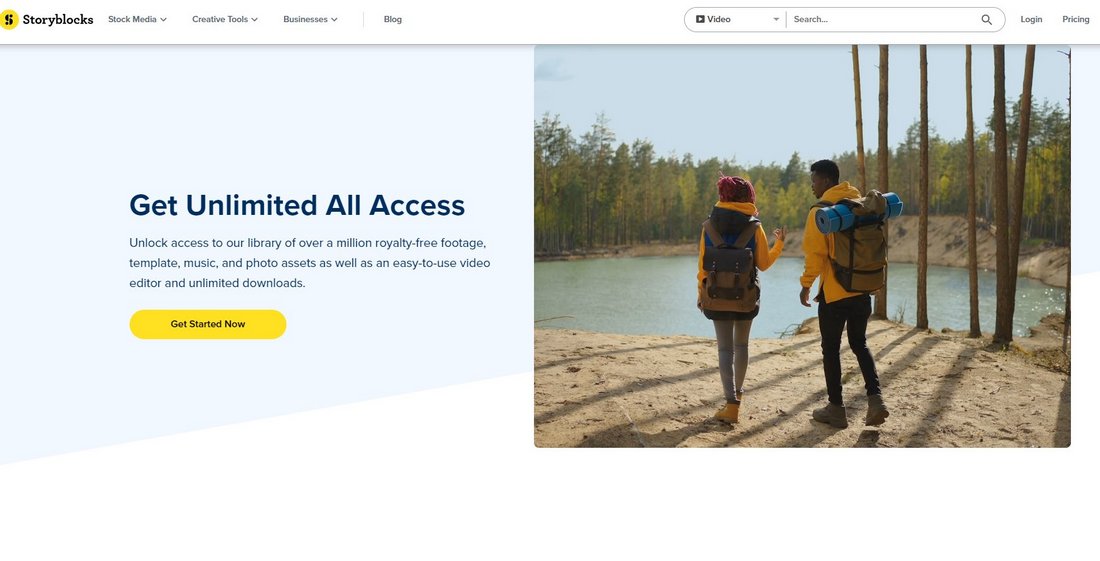Click the chevron arrow beside Businesses
Screen dimensions: 1100x561
coord(334,20)
